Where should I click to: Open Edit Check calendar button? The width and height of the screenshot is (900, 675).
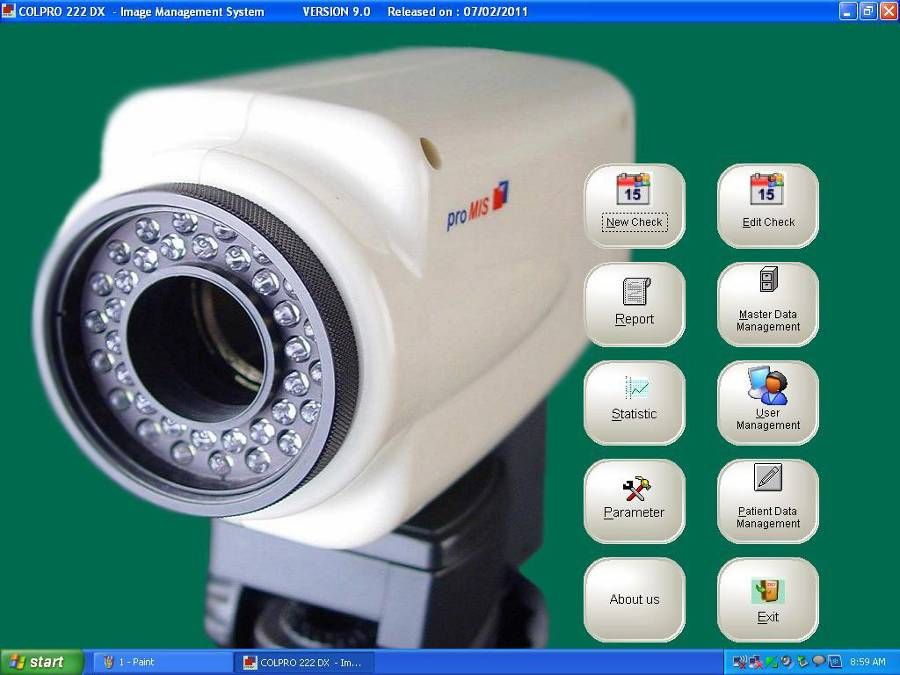768,205
